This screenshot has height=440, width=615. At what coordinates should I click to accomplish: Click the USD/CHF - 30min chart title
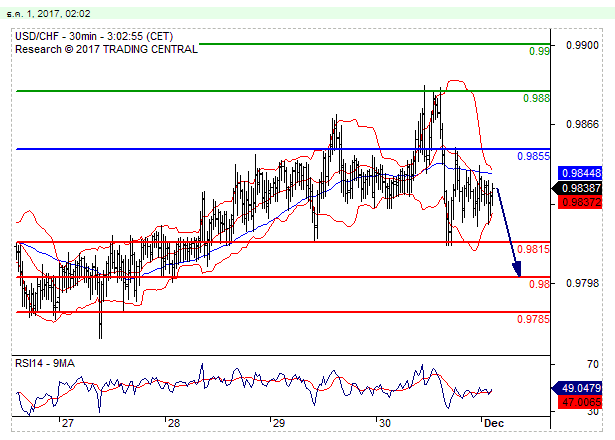[x=94, y=36]
